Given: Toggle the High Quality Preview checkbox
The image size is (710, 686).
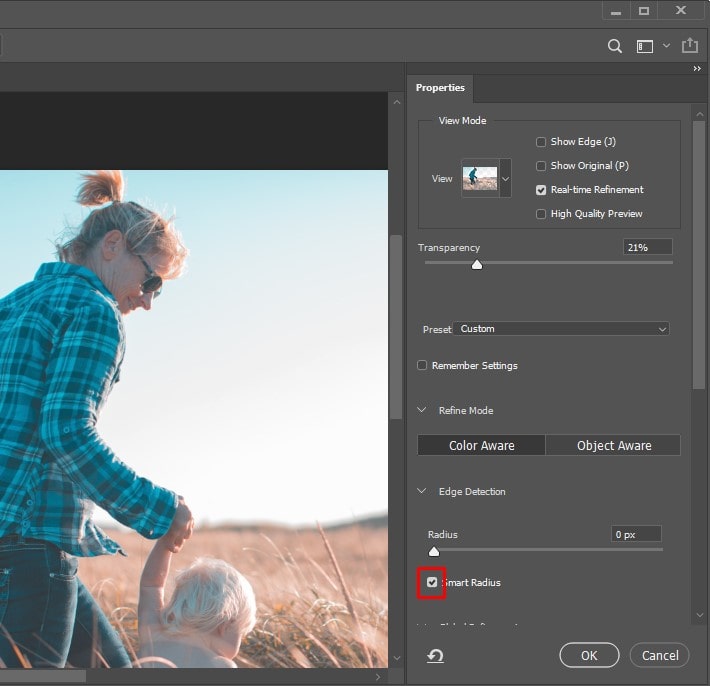Looking at the screenshot, I should tap(541, 214).
